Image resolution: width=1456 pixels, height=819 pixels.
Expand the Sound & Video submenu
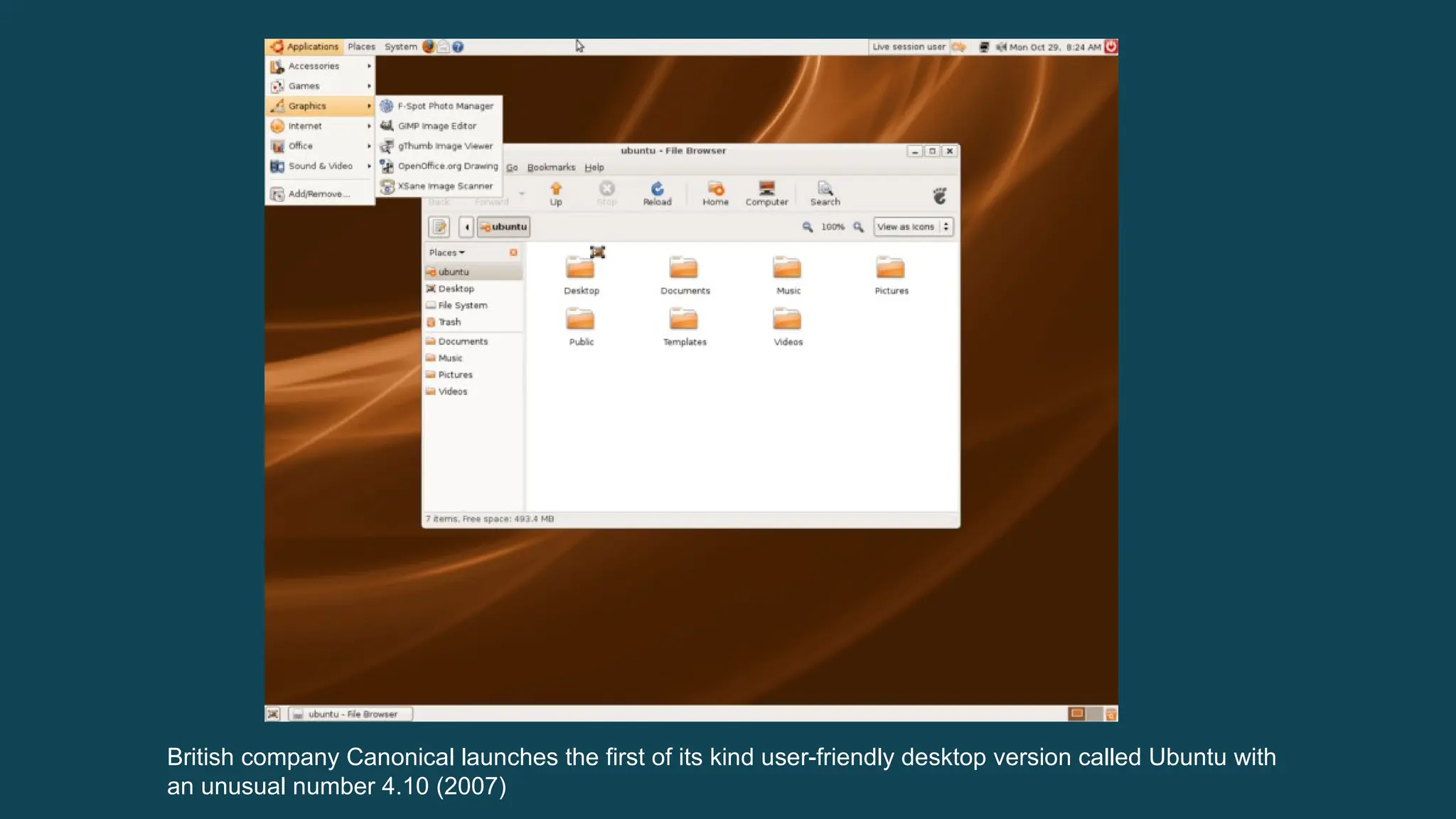tap(321, 166)
